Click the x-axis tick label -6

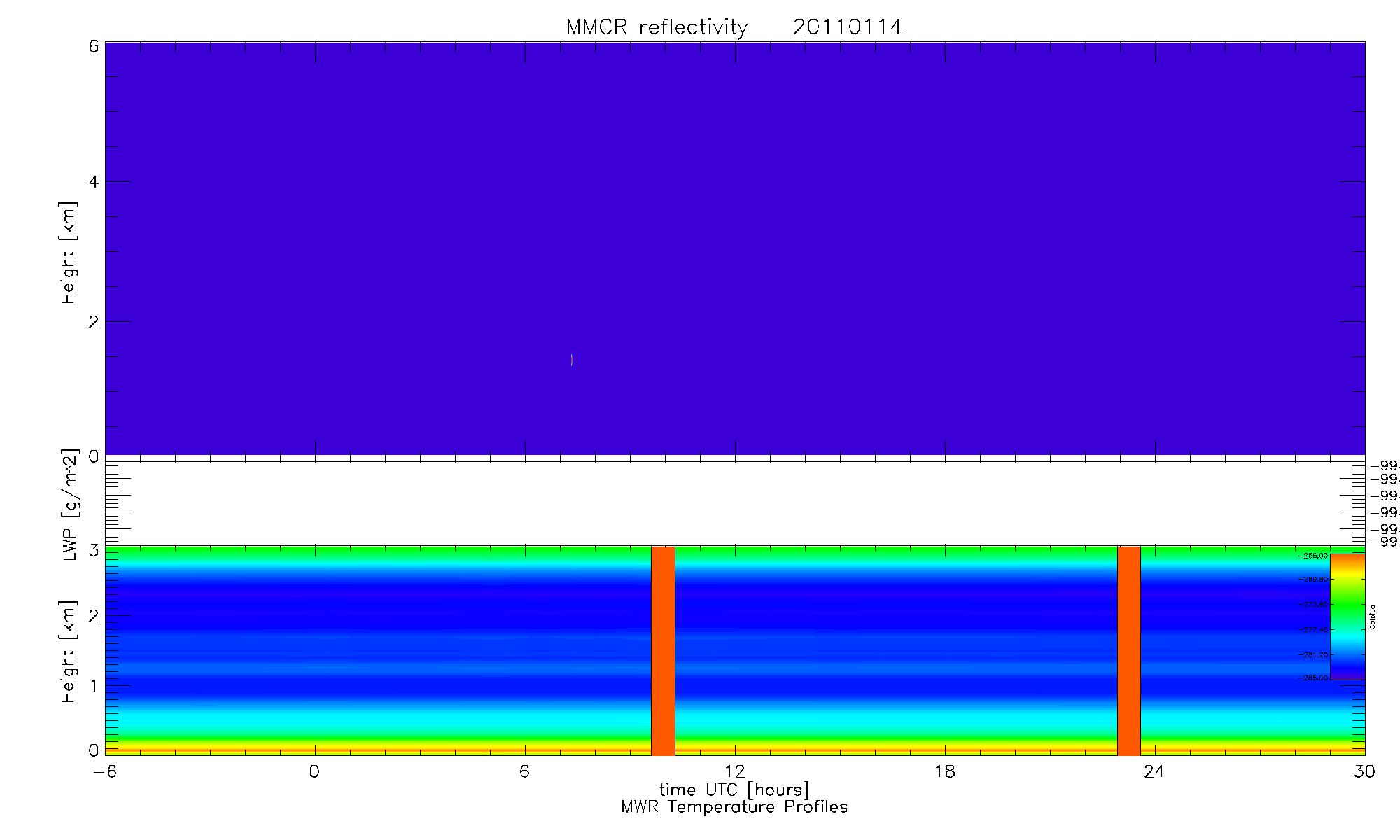coord(106,771)
